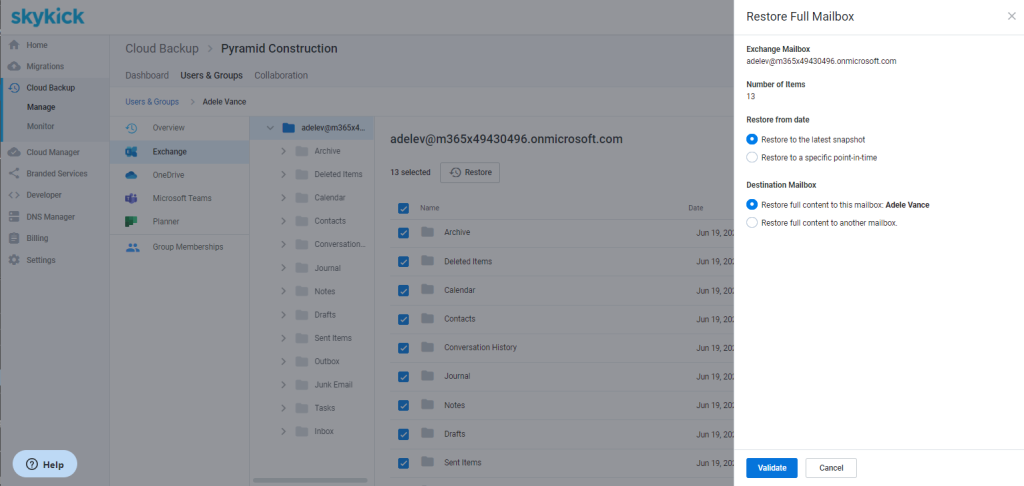
Task: Click the Microsoft Teams icon
Action: coord(131,198)
